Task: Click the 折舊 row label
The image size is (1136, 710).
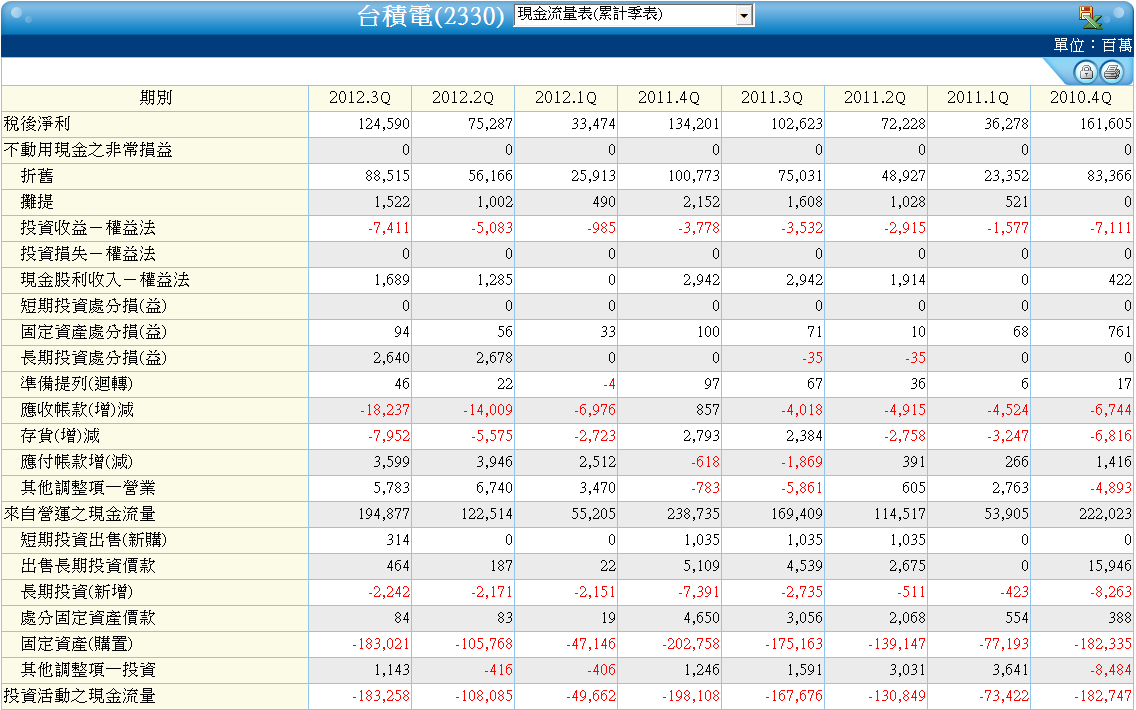Action: (37, 176)
